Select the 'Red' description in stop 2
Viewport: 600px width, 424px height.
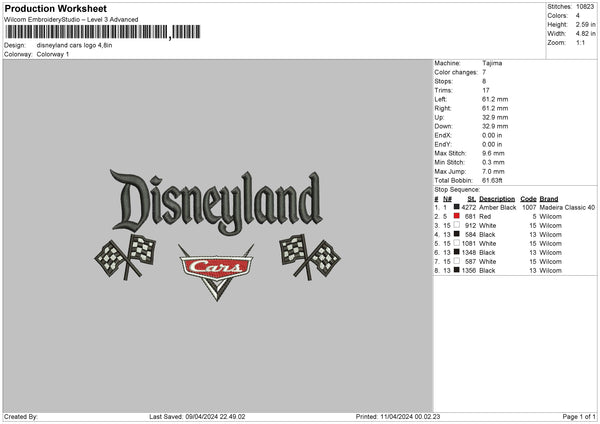coord(485,217)
